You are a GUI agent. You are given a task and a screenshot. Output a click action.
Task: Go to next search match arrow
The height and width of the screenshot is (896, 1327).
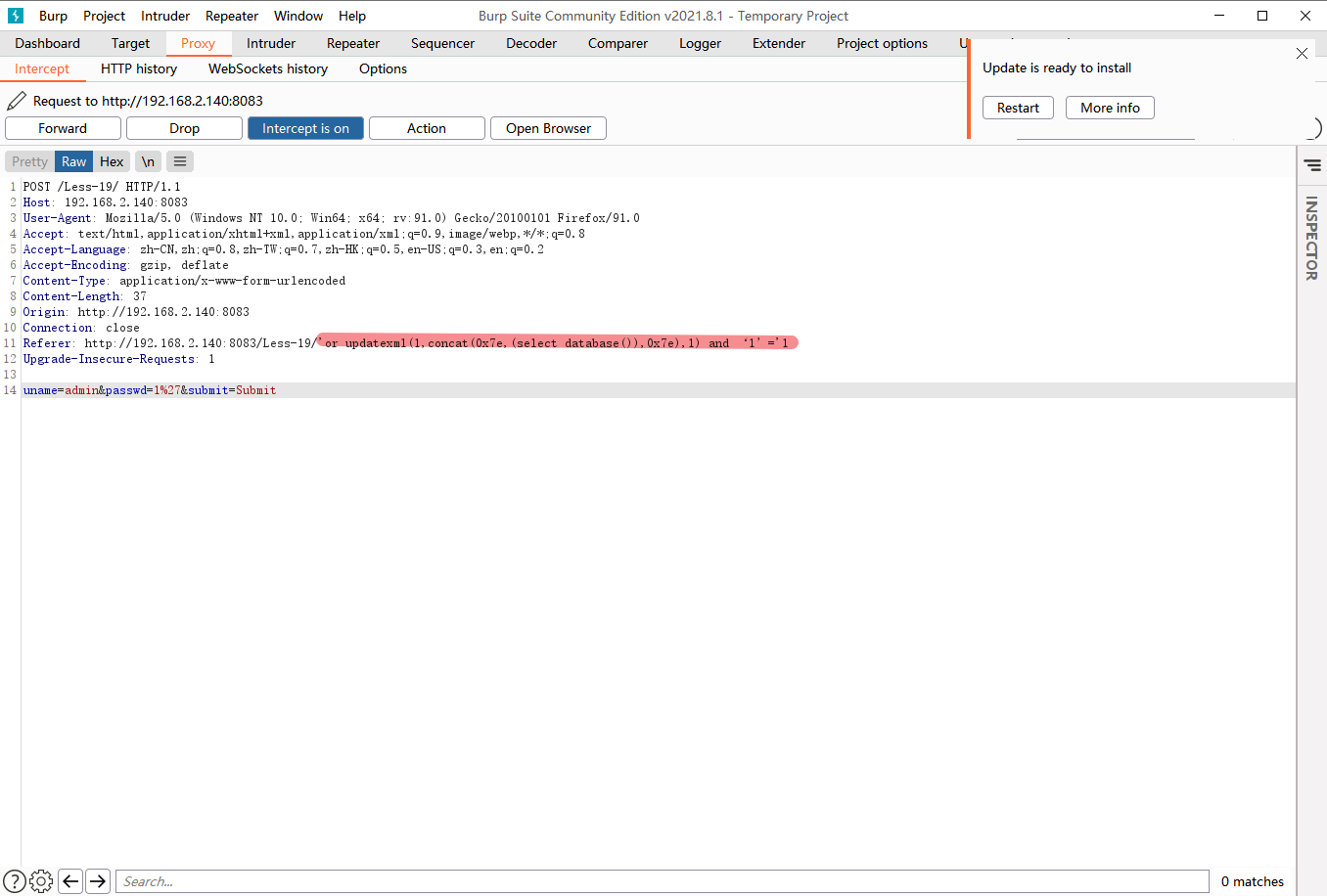coord(98,881)
